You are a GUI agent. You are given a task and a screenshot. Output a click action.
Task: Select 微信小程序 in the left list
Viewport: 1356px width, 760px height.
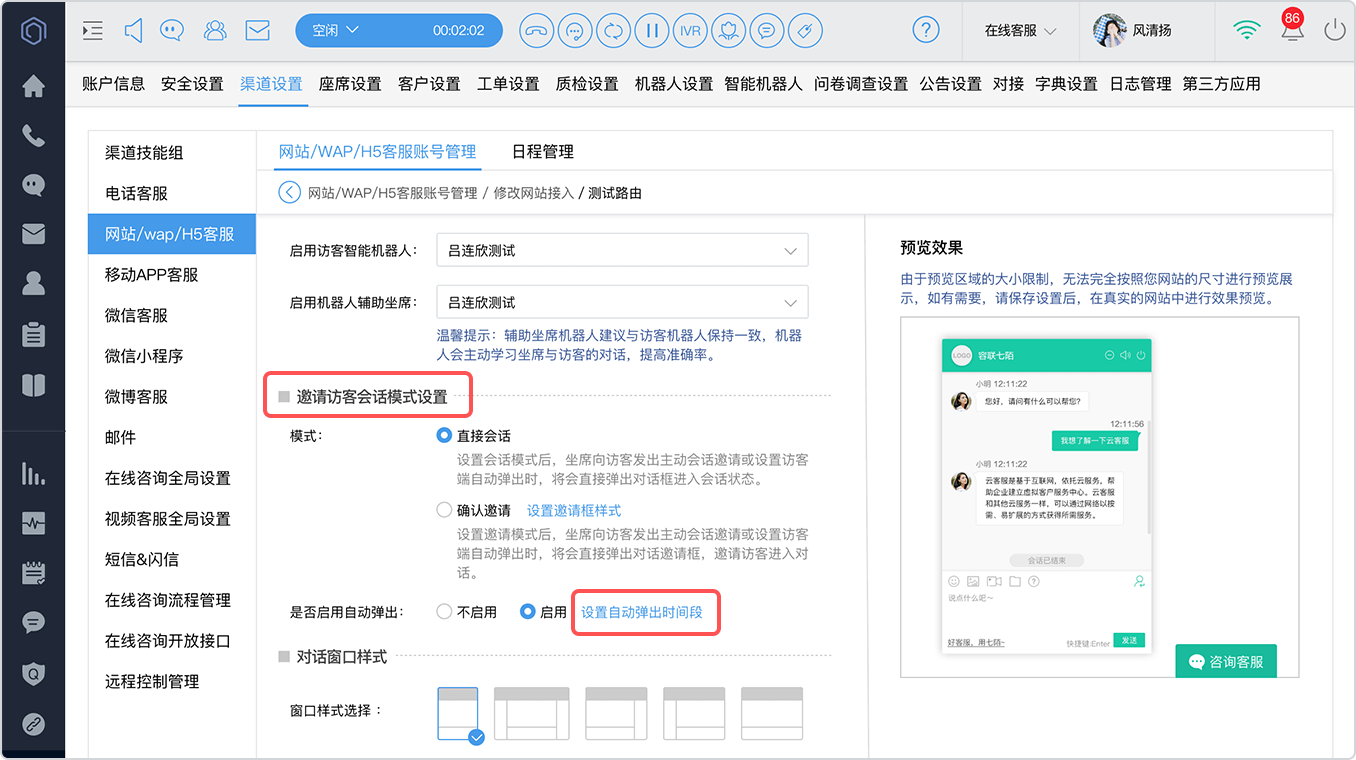pos(144,356)
